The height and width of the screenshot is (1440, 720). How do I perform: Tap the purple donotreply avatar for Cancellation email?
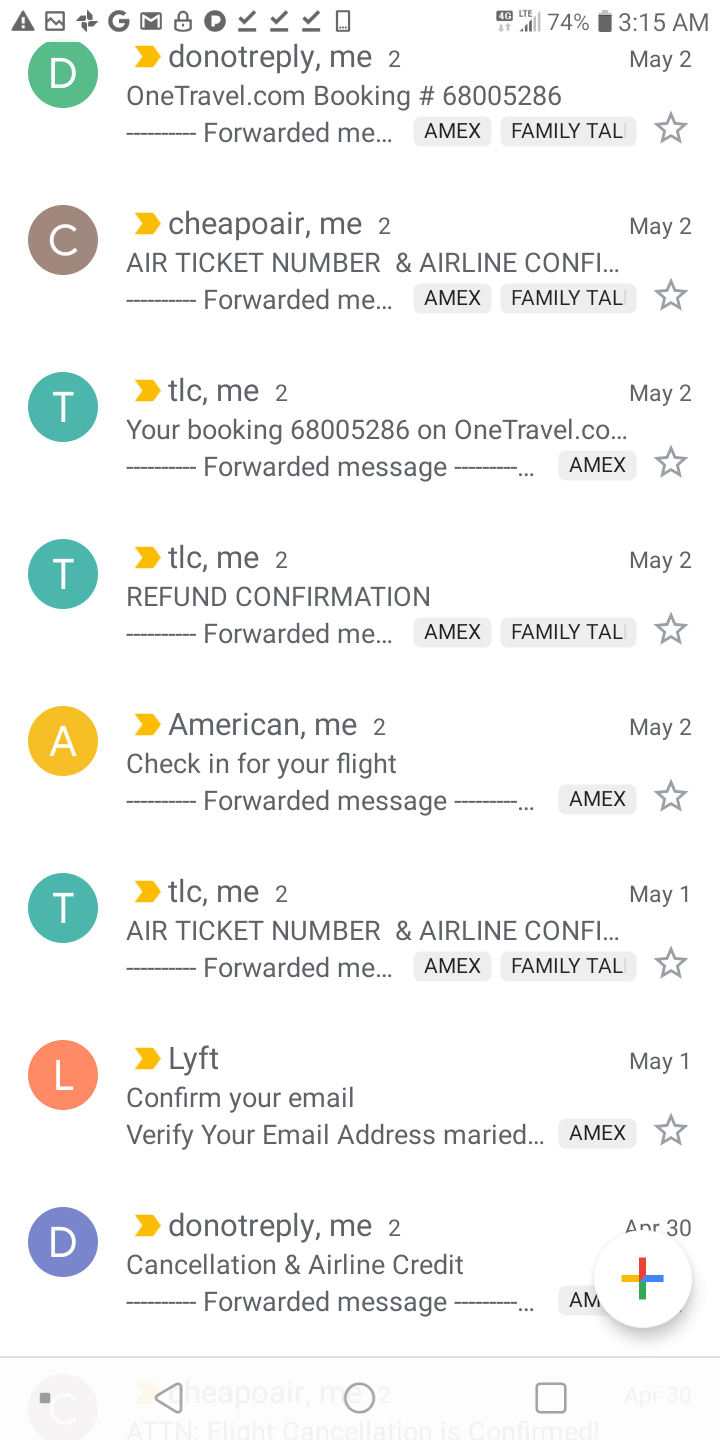click(63, 1242)
